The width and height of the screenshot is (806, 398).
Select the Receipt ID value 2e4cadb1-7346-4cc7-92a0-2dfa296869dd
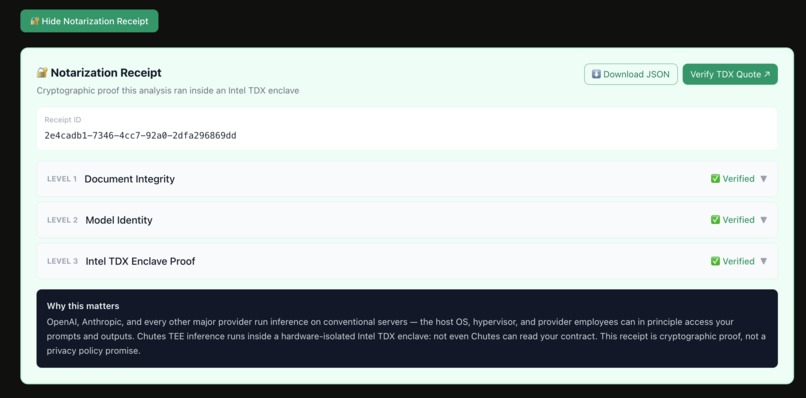click(x=140, y=136)
